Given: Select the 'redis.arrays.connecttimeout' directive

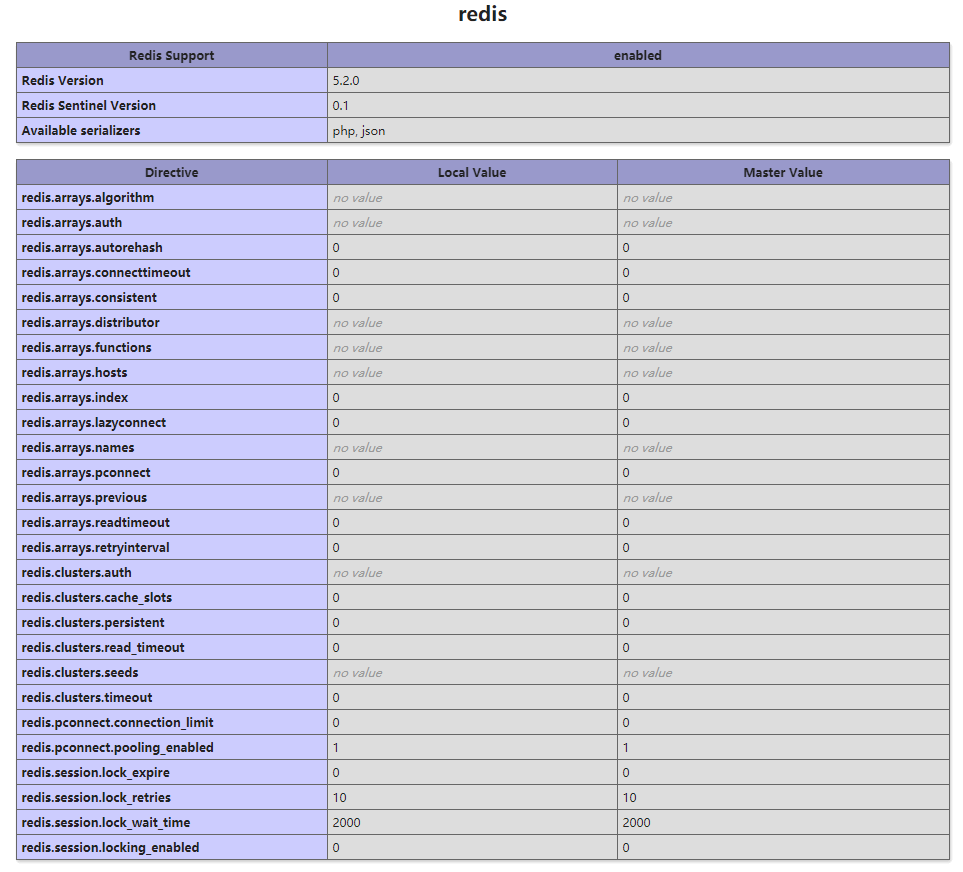Looking at the screenshot, I should tap(106, 273).
